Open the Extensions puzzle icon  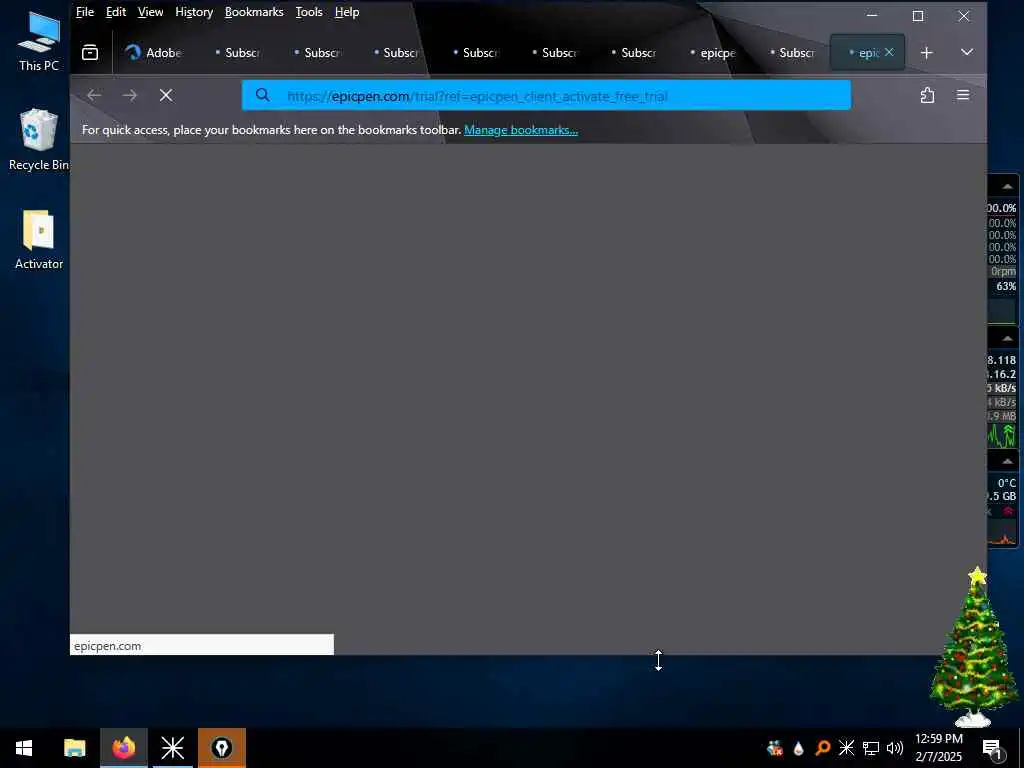coord(927,95)
